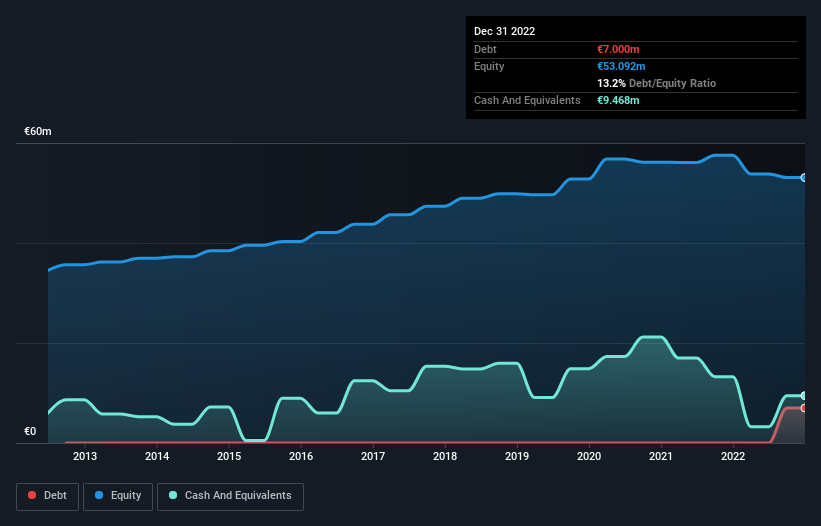Click the Cash And Equivalents tooltip label
This screenshot has width=821, height=526.
527,100
